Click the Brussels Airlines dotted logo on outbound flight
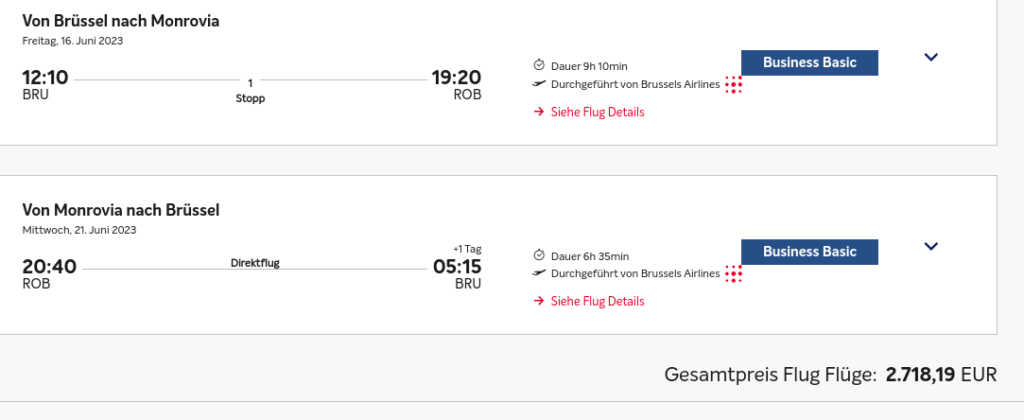1024x420 pixels. 734,85
